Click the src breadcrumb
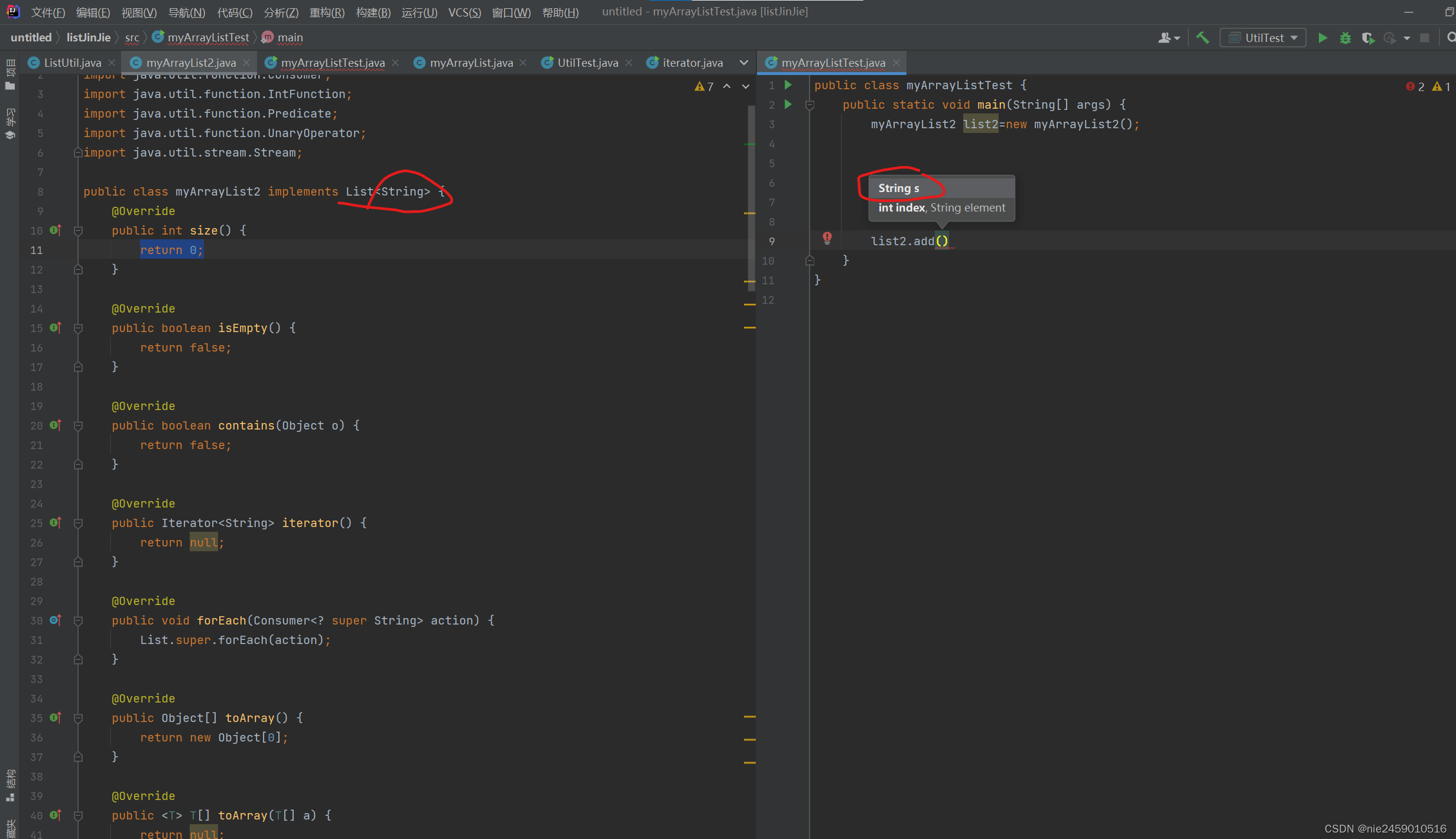1456x839 pixels. click(132, 37)
